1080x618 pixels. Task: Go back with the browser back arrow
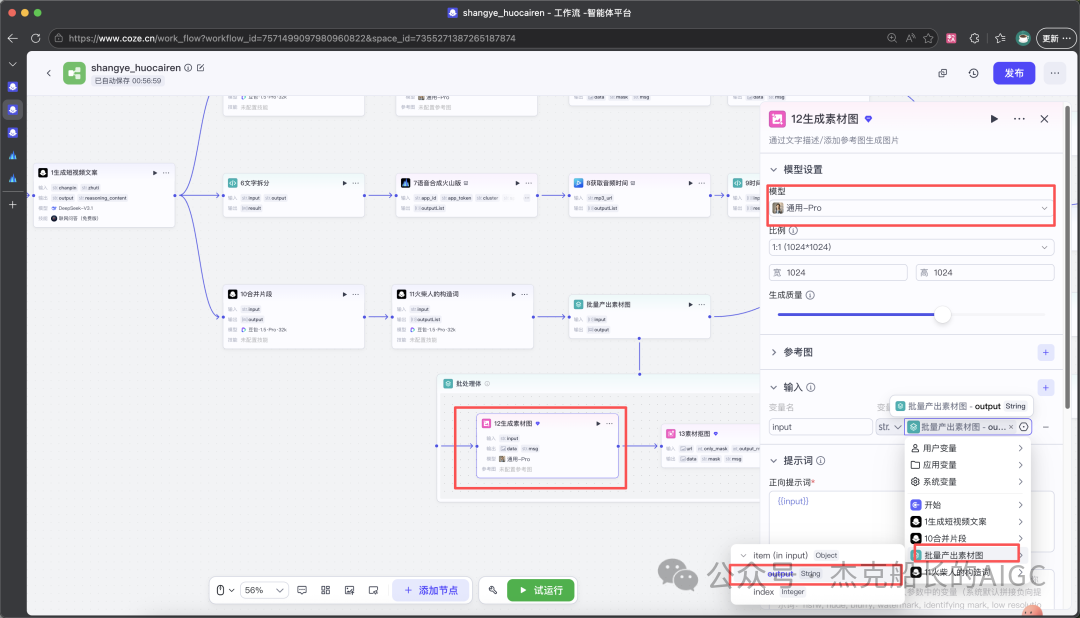pyautogui.click(x=12, y=38)
